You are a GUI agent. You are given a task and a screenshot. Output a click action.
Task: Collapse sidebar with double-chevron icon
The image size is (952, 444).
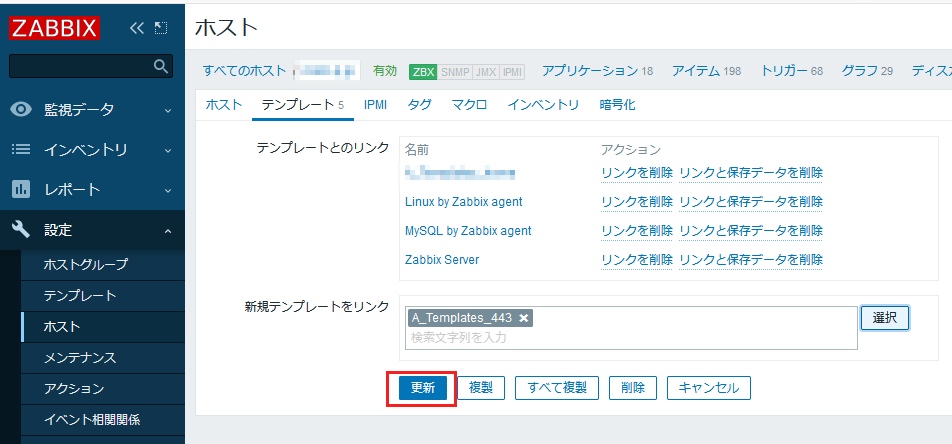pyautogui.click(x=137, y=28)
